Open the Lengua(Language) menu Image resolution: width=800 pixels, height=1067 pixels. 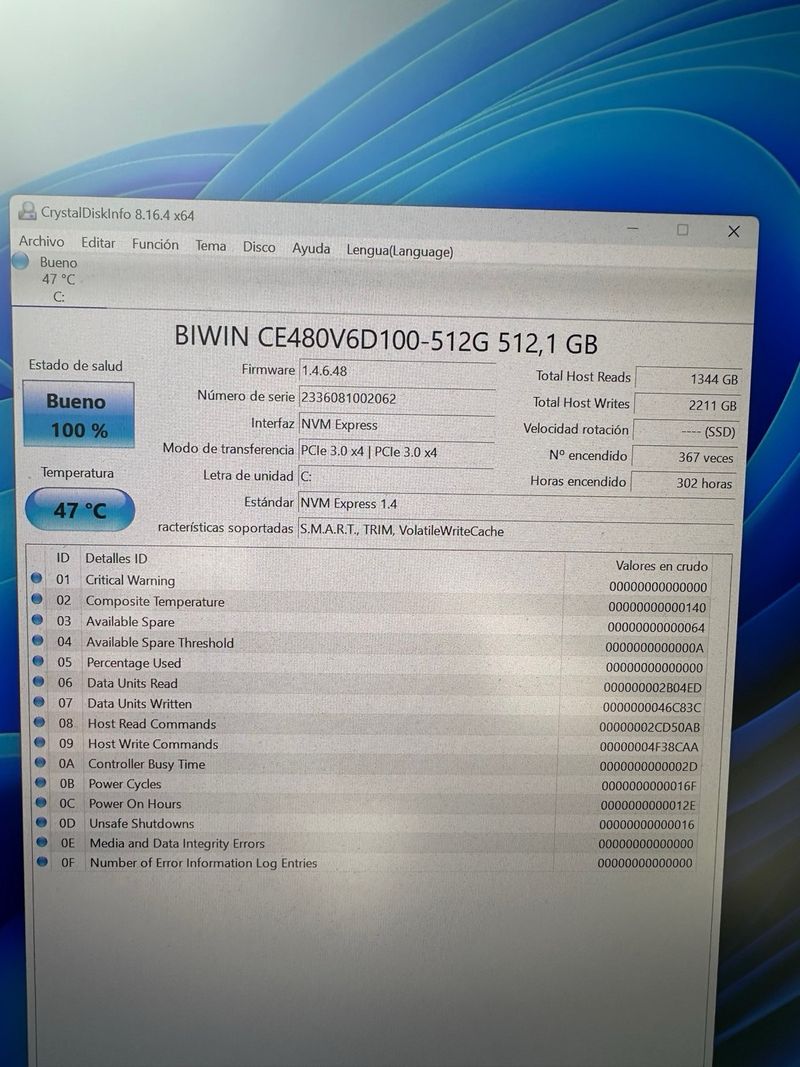400,250
